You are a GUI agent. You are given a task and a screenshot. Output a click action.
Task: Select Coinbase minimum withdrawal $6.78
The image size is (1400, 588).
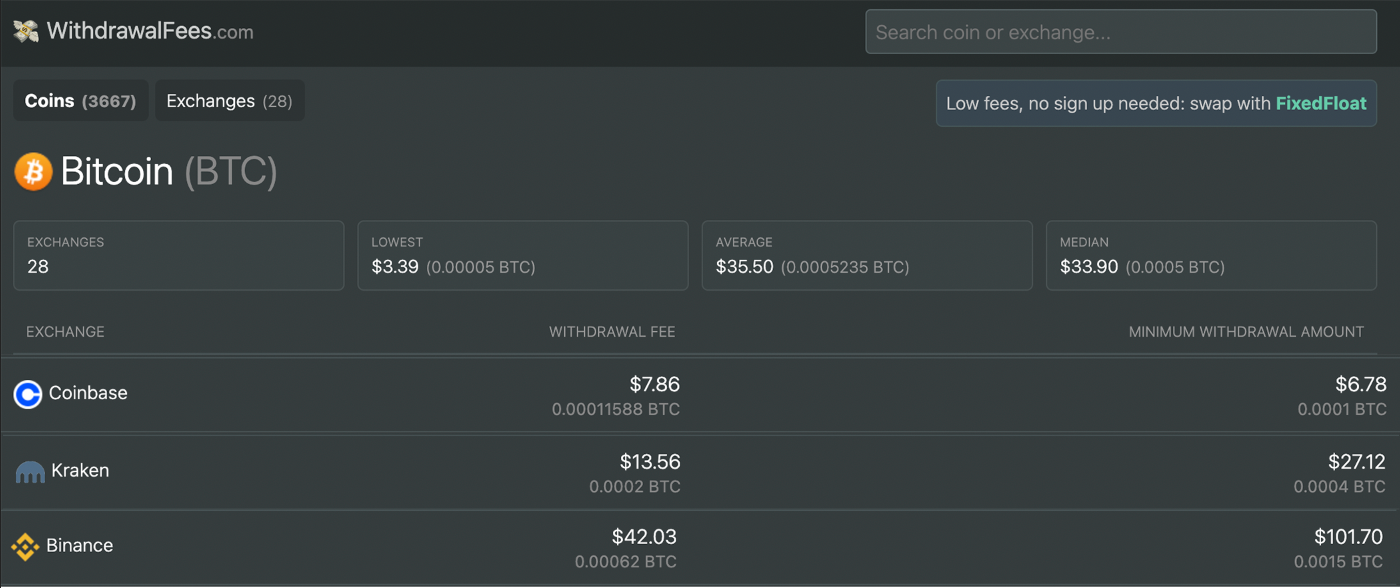coord(1361,384)
